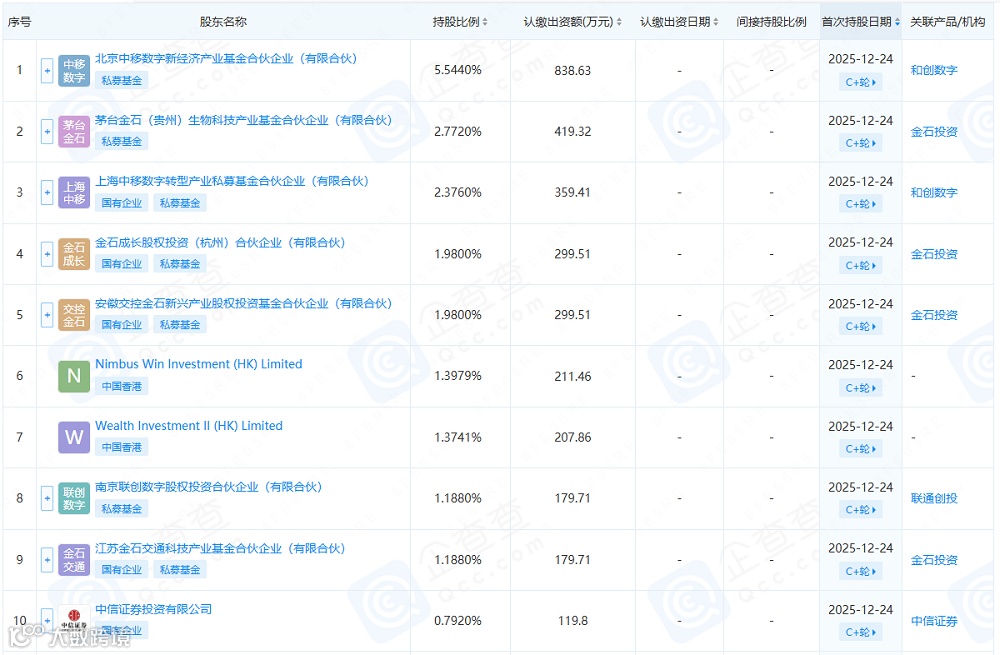The width and height of the screenshot is (1000, 655).
Task: Expand row 5 安徽交控金石 with the plus button
Action: pos(47,315)
